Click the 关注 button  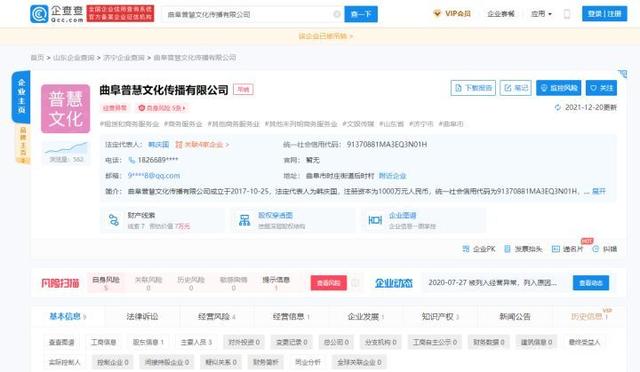click(601, 88)
